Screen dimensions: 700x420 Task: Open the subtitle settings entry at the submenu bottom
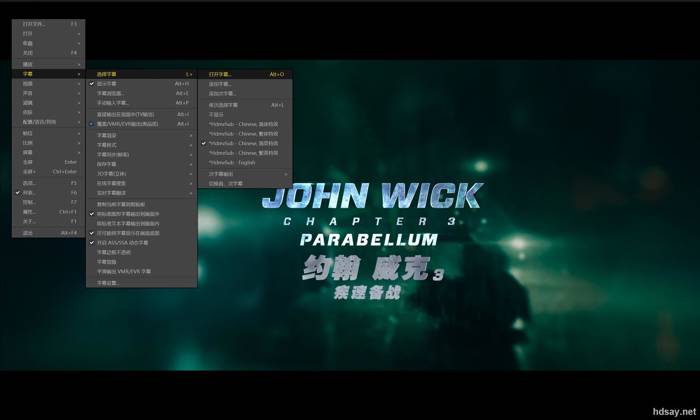(x=142, y=283)
